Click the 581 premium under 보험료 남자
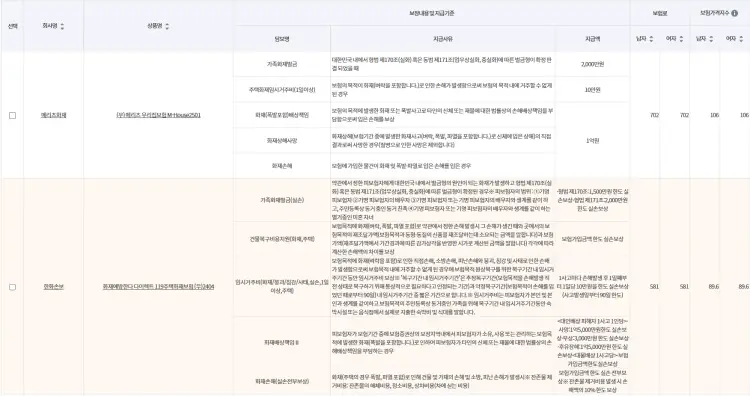 (x=654, y=286)
